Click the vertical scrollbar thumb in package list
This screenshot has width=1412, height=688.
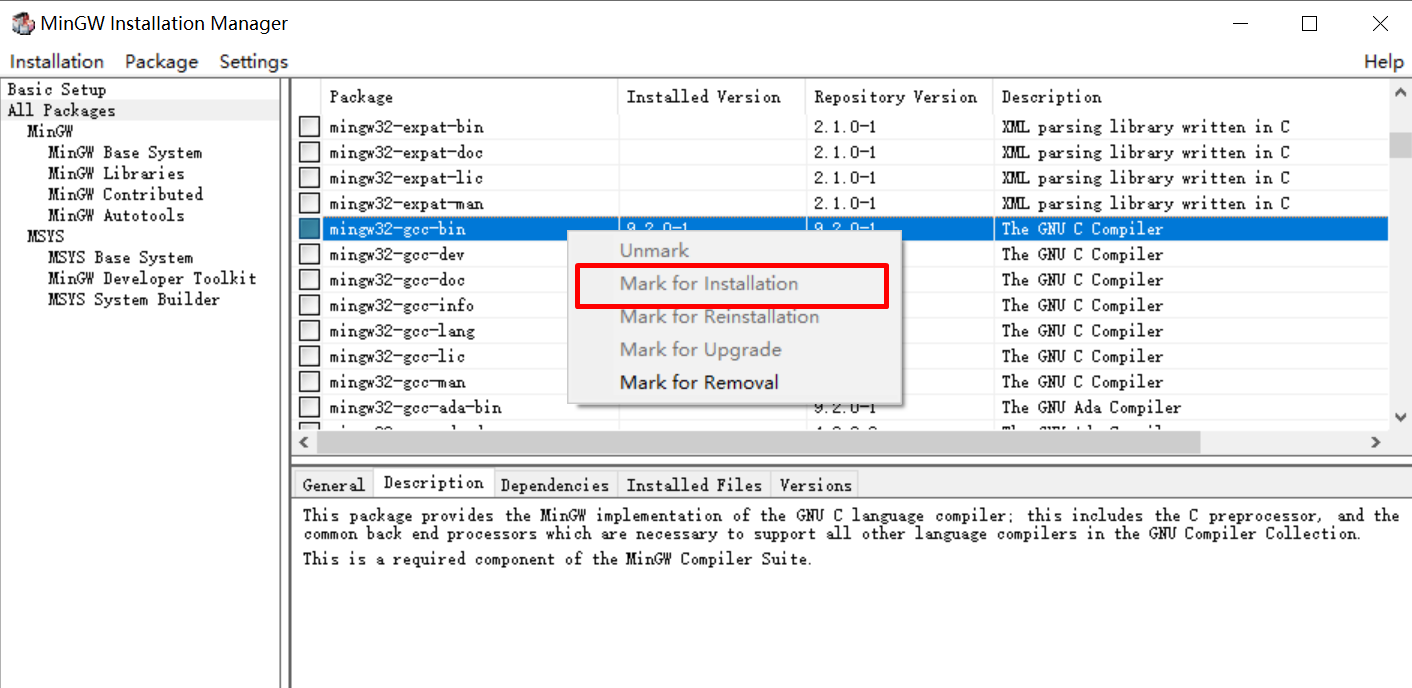click(1400, 145)
